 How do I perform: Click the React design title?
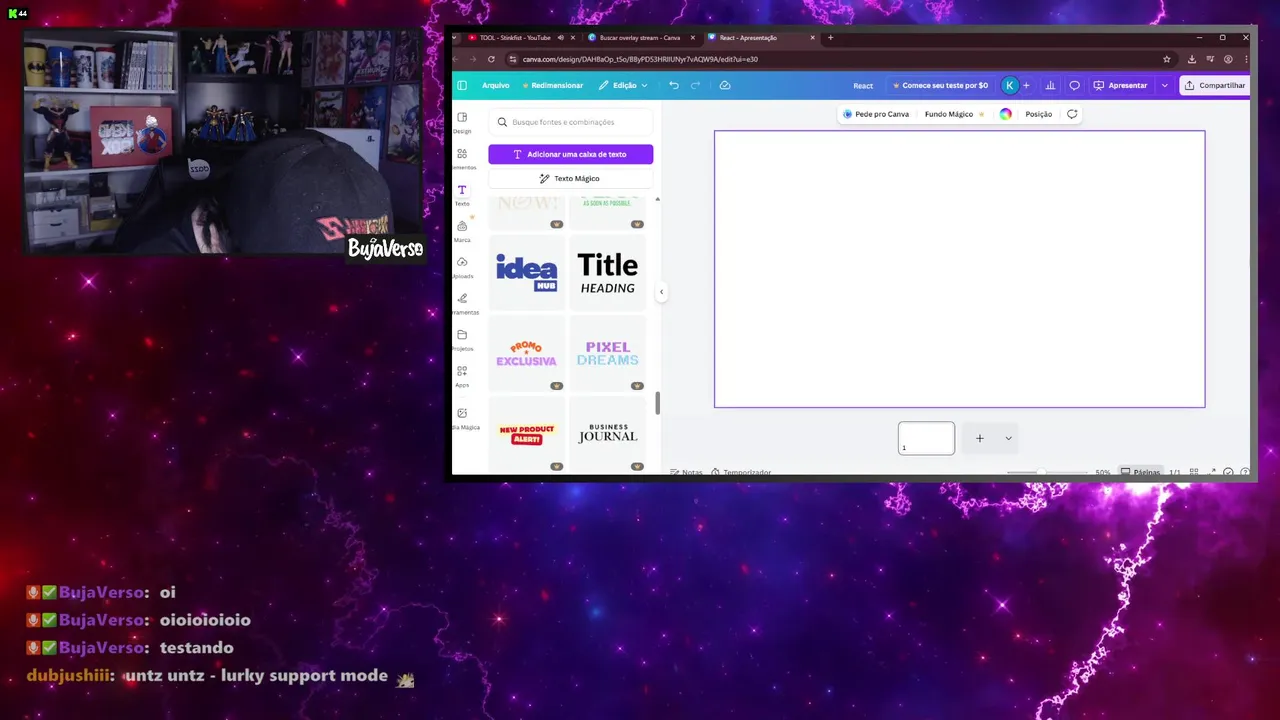863,85
